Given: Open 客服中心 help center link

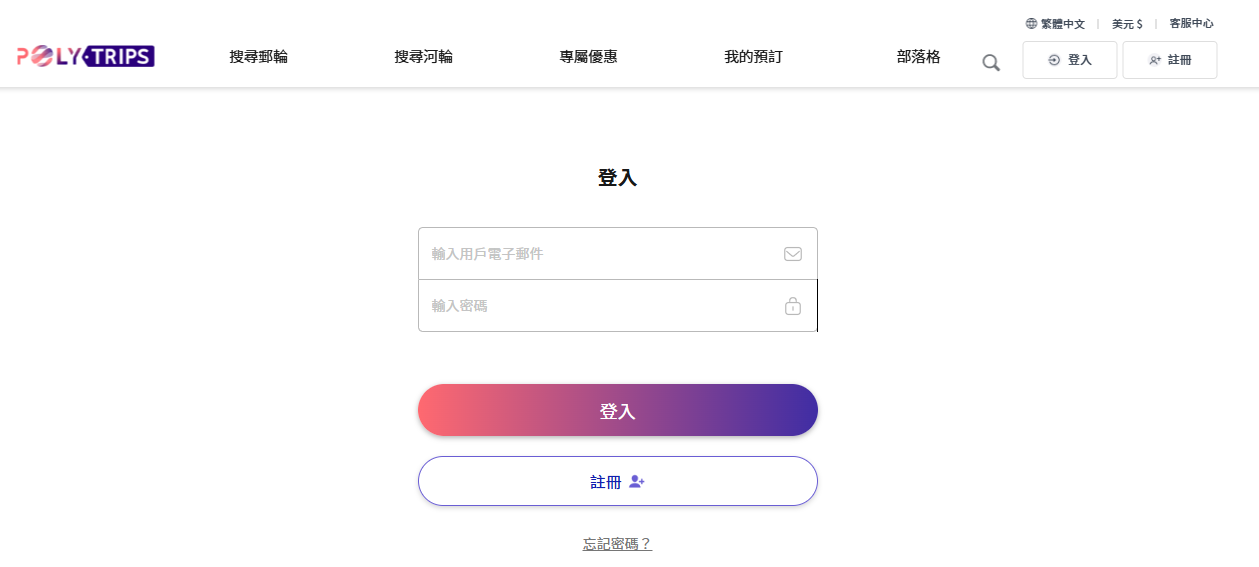Looking at the screenshot, I should pyautogui.click(x=1191, y=24).
